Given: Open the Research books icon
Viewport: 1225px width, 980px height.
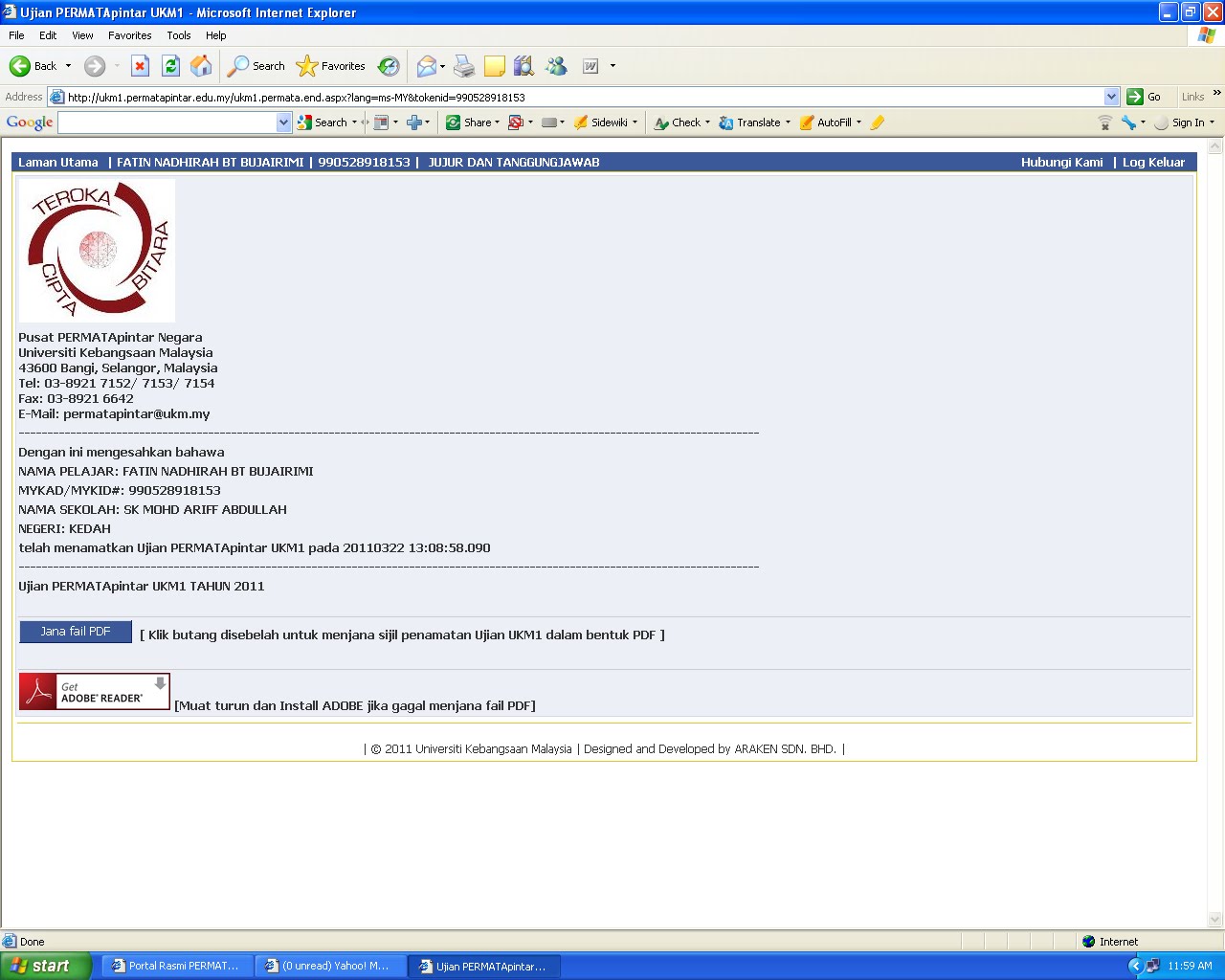Looking at the screenshot, I should click(523, 66).
